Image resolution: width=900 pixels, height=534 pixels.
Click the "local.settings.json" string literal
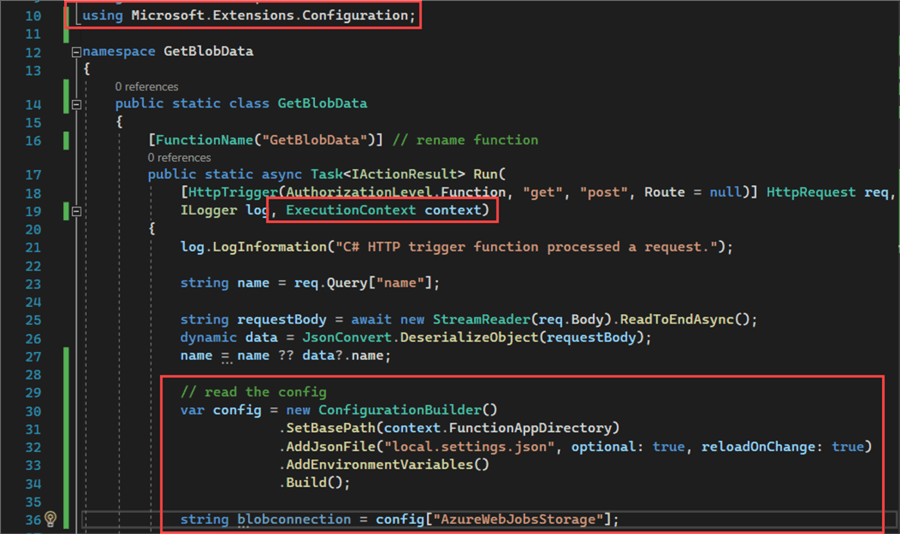tap(470, 446)
